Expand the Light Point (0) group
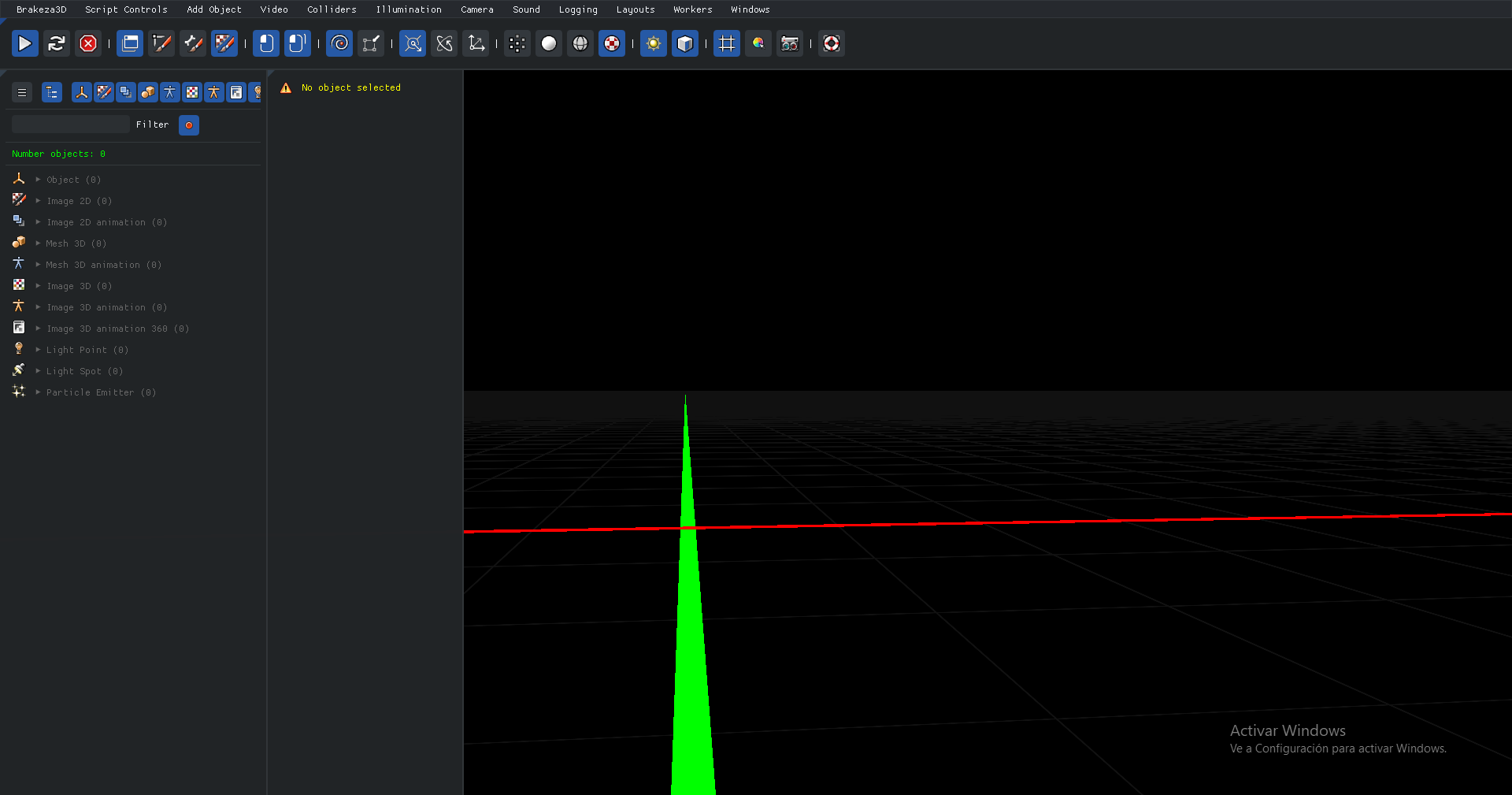1512x795 pixels. pyautogui.click(x=38, y=350)
